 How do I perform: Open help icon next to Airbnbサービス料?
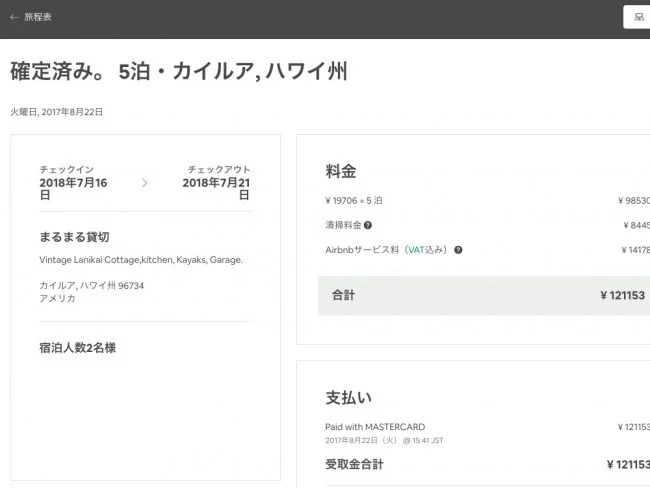(458, 250)
